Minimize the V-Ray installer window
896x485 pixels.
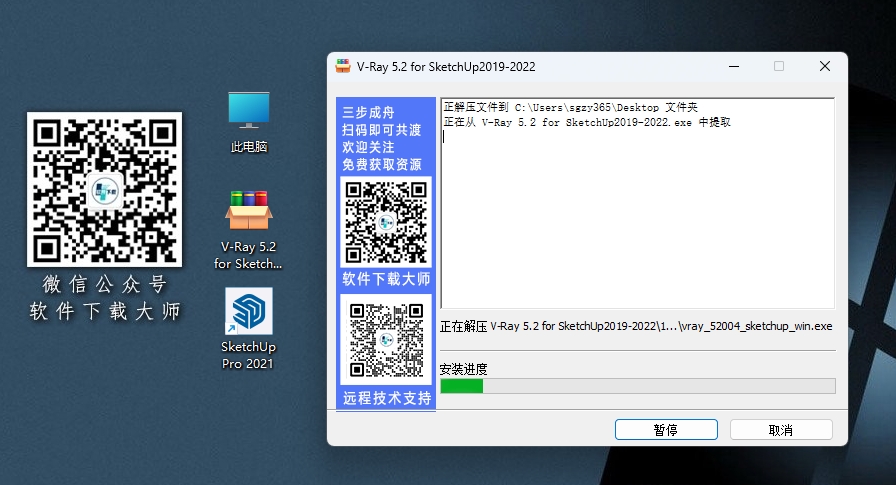click(x=734, y=66)
